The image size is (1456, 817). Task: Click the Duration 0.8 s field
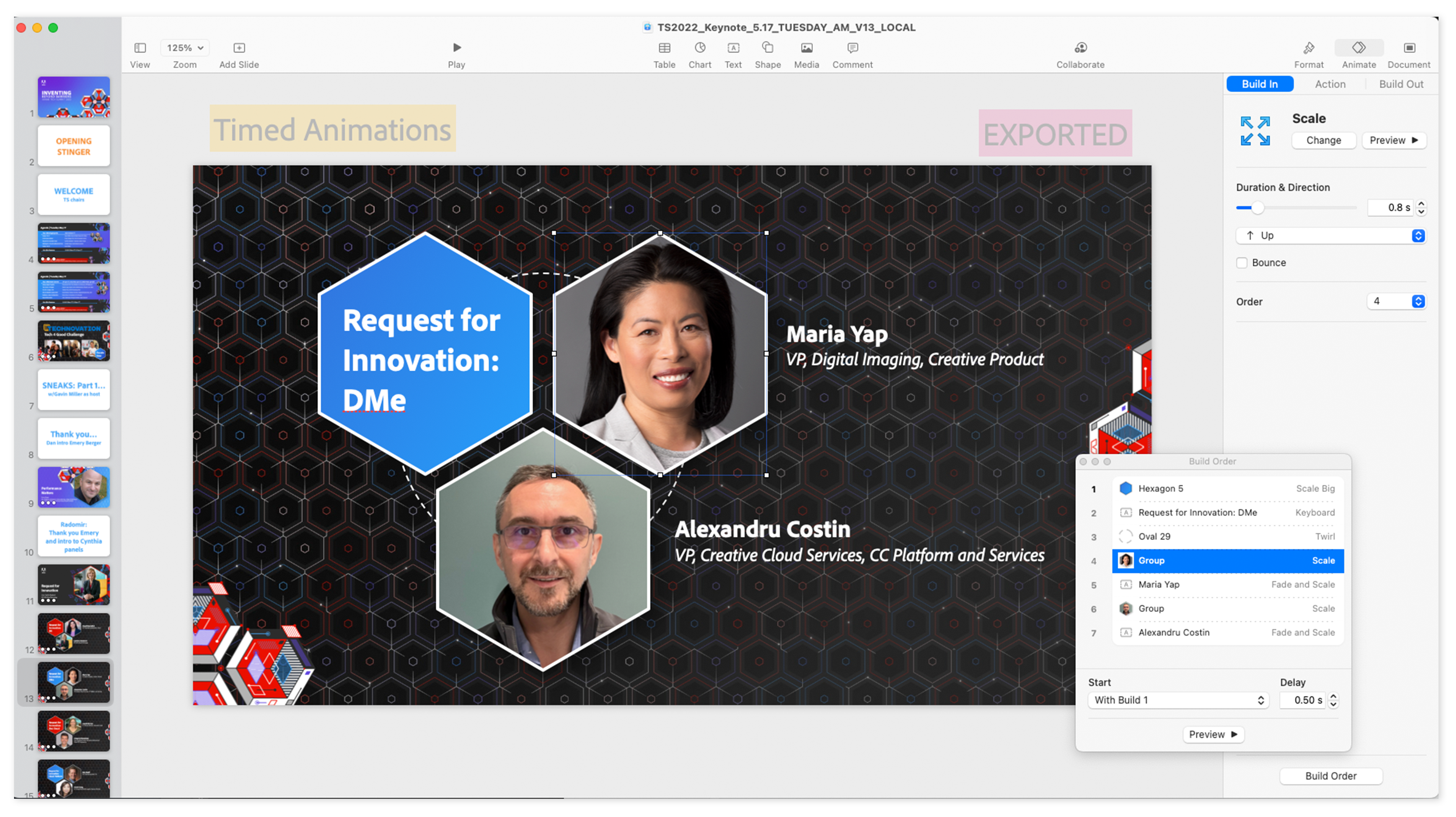tap(1391, 207)
